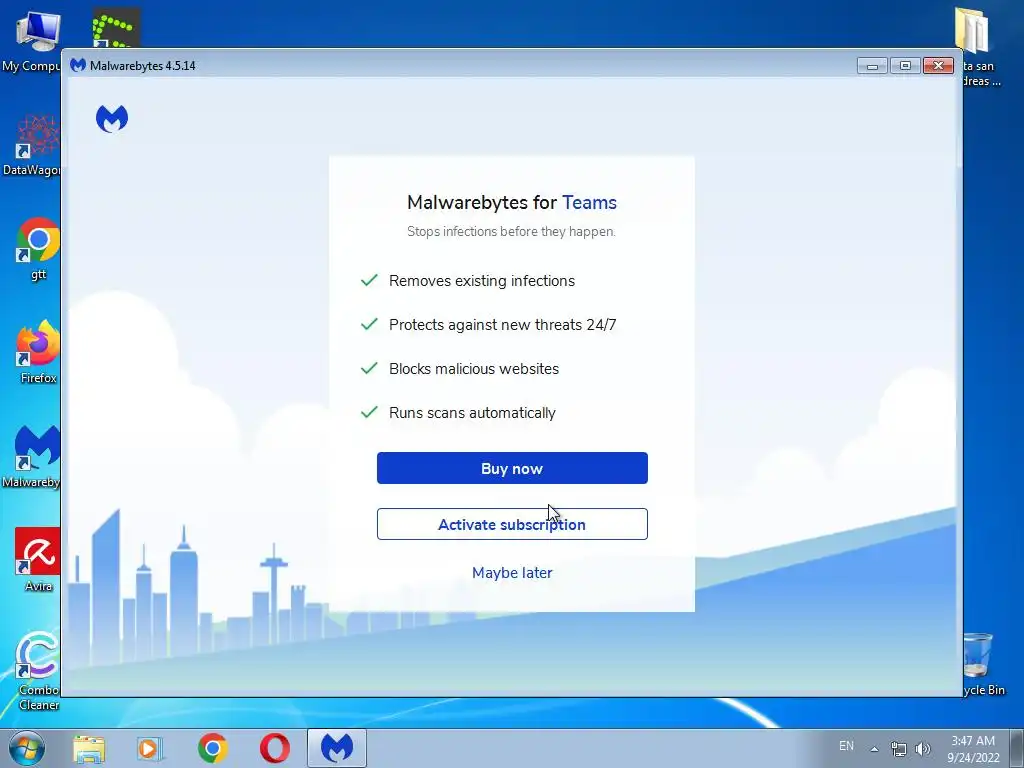Screen dimensions: 1024x768
Task: Open Windows Explorer from taskbar
Action: 89,748
